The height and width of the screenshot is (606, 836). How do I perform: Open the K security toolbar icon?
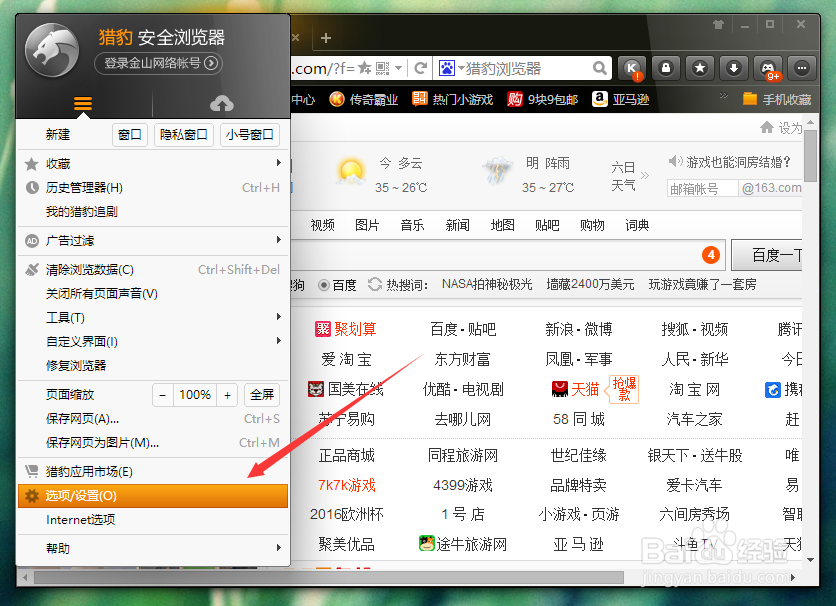pyautogui.click(x=632, y=68)
